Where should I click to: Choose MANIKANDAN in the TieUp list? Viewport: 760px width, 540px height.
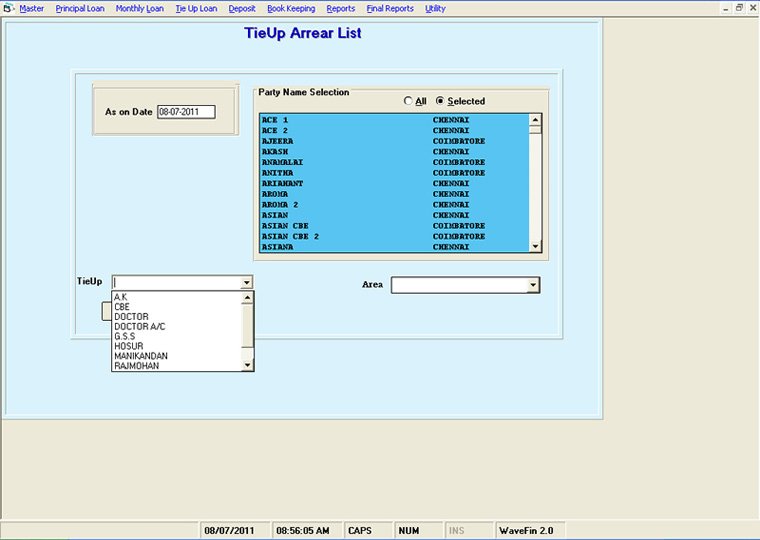141,356
